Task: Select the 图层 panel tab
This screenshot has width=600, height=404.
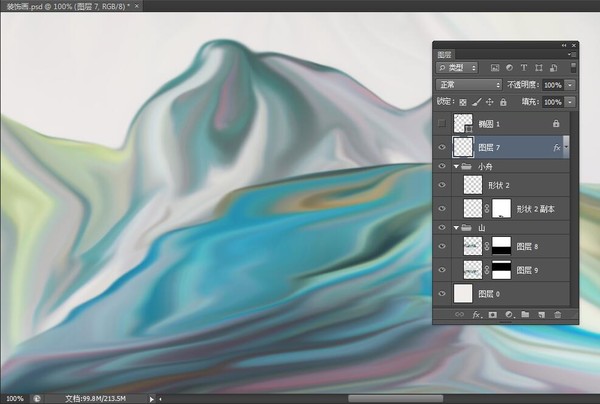Action: 444,55
